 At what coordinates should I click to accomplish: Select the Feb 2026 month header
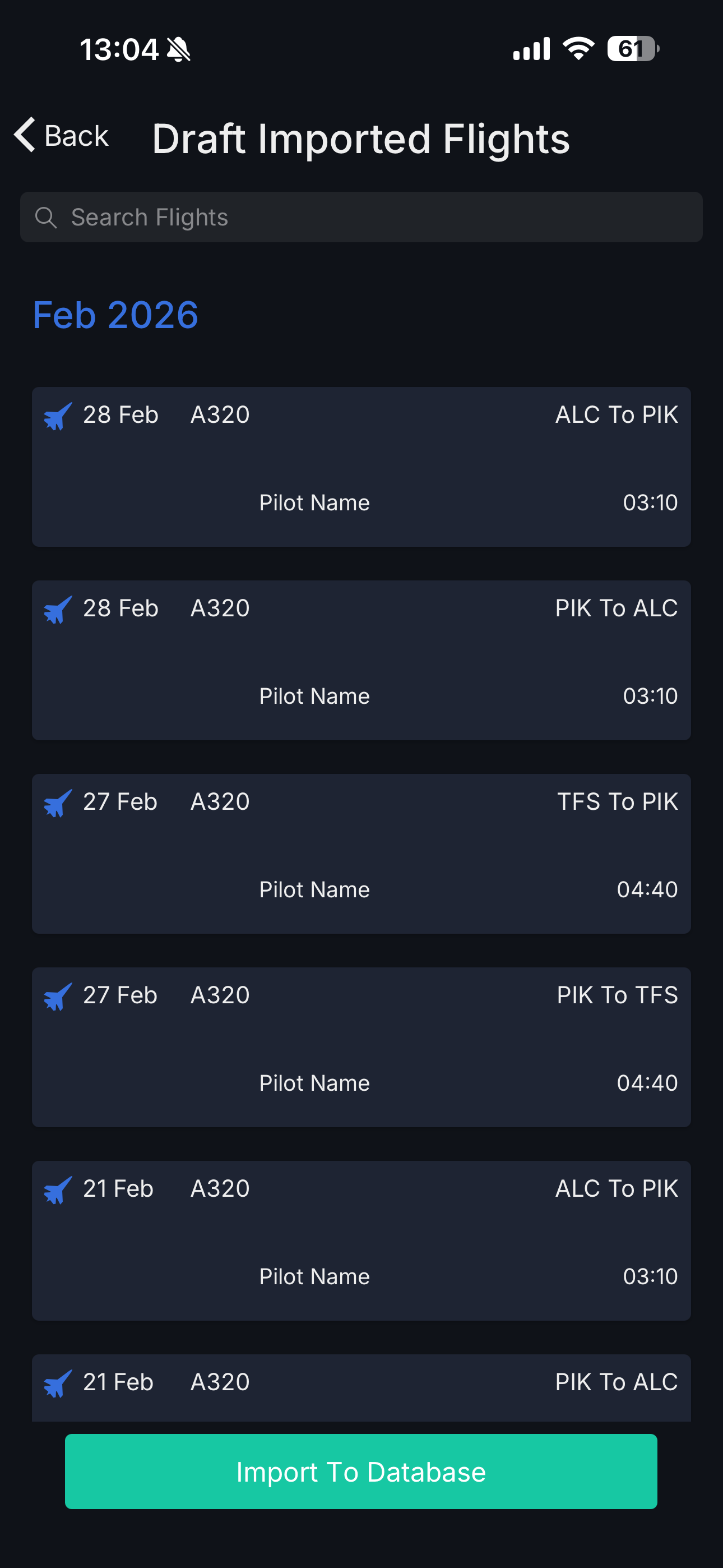coord(115,315)
